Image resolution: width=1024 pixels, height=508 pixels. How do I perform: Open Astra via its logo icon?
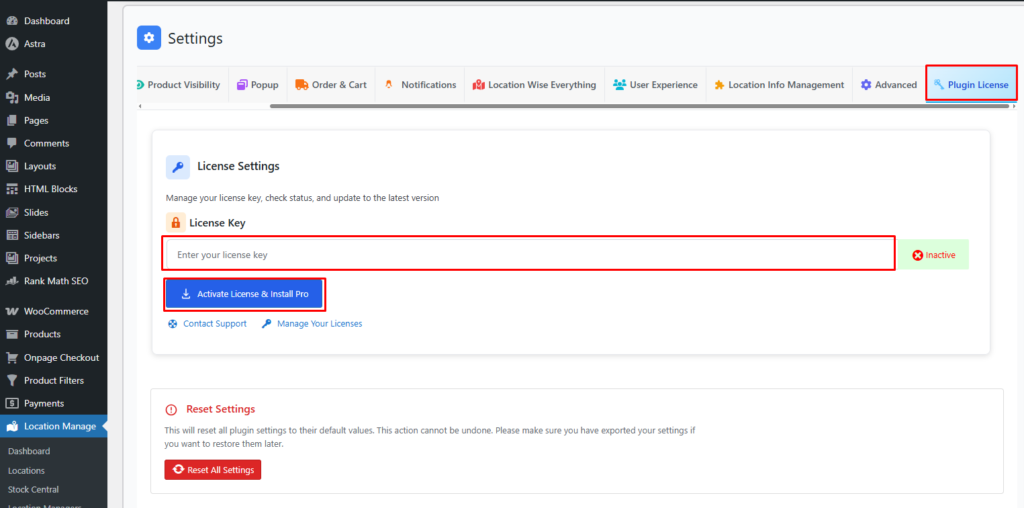click(x=12, y=44)
